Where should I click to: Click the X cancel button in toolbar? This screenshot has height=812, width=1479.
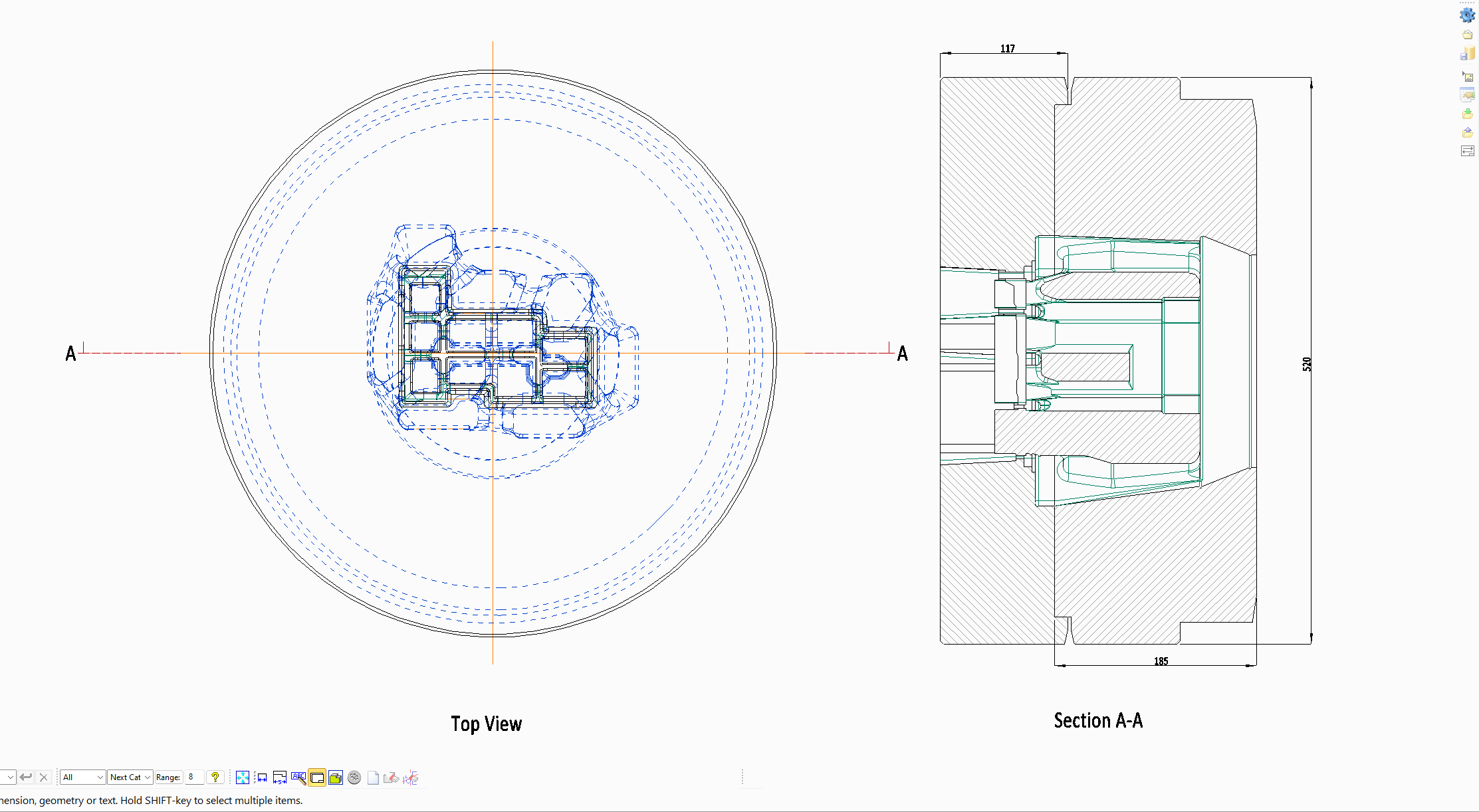[44, 777]
